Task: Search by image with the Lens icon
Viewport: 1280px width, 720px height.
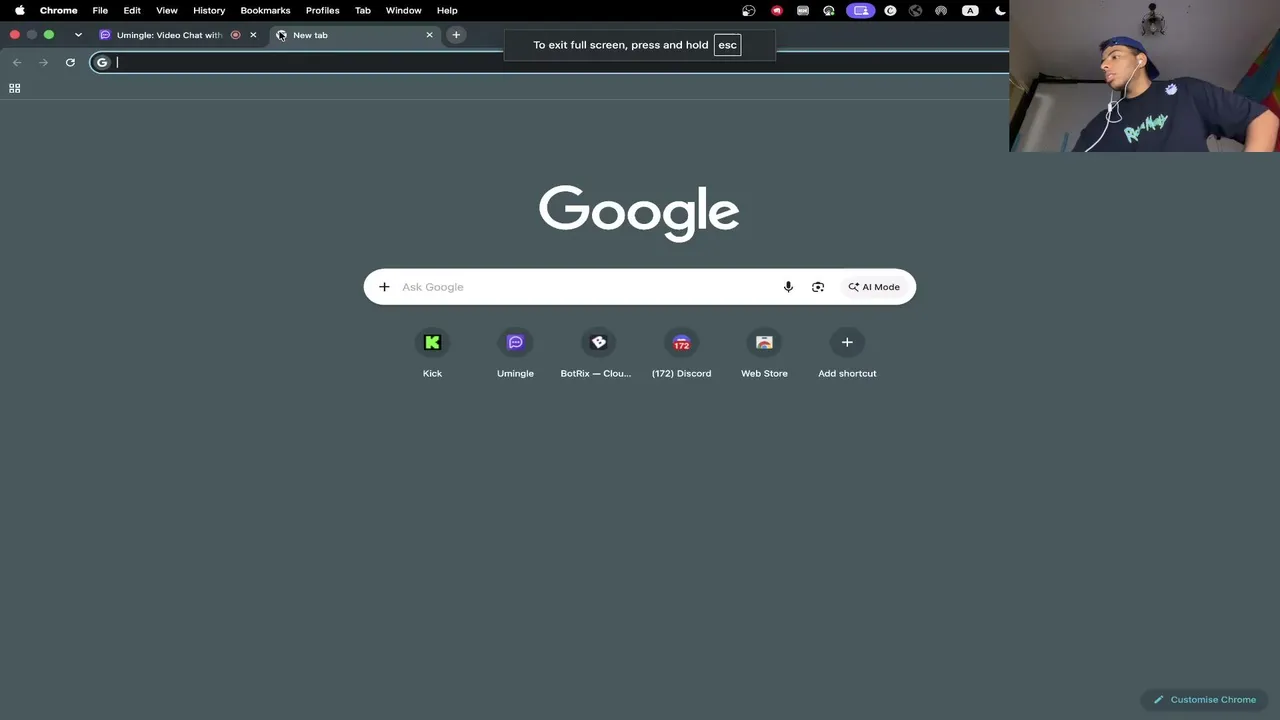Action: [818, 287]
